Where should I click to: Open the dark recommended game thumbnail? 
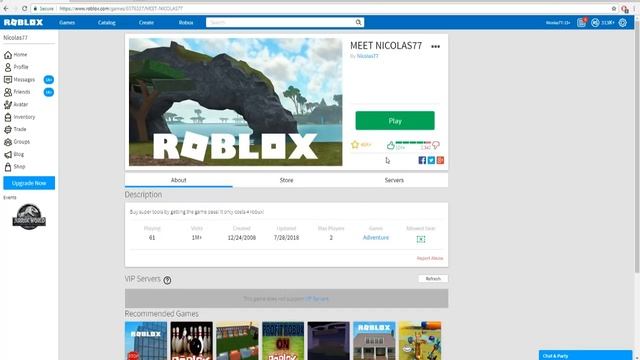[x=329, y=341]
